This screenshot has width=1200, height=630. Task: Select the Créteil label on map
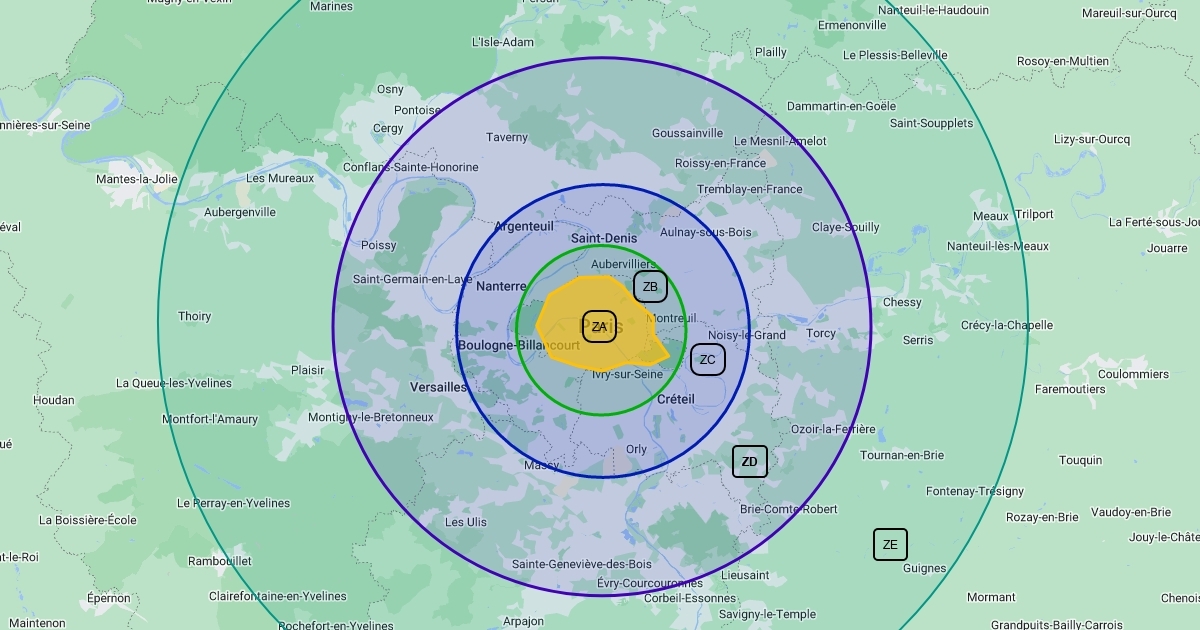pyautogui.click(x=676, y=399)
